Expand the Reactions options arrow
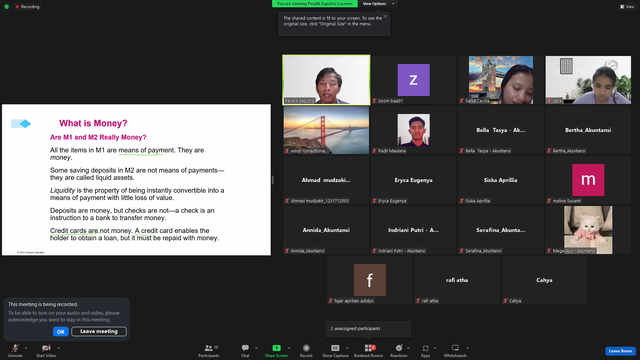The image size is (640, 360). [408, 348]
